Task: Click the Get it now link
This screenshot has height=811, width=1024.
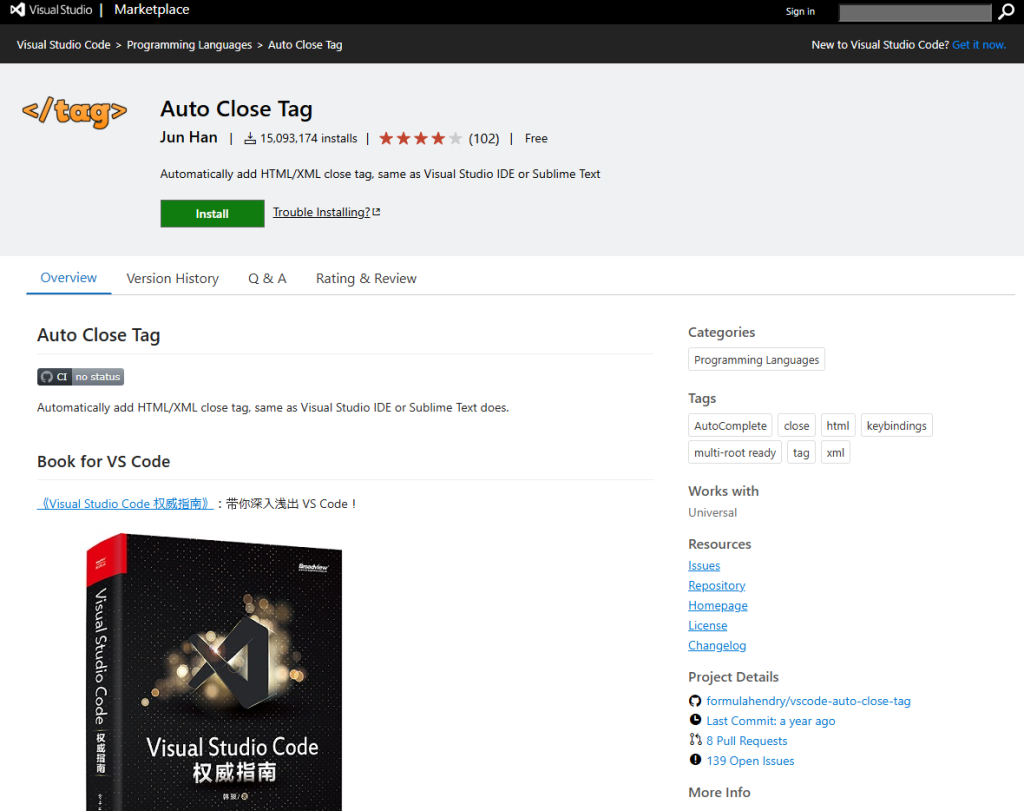Action: (x=979, y=45)
